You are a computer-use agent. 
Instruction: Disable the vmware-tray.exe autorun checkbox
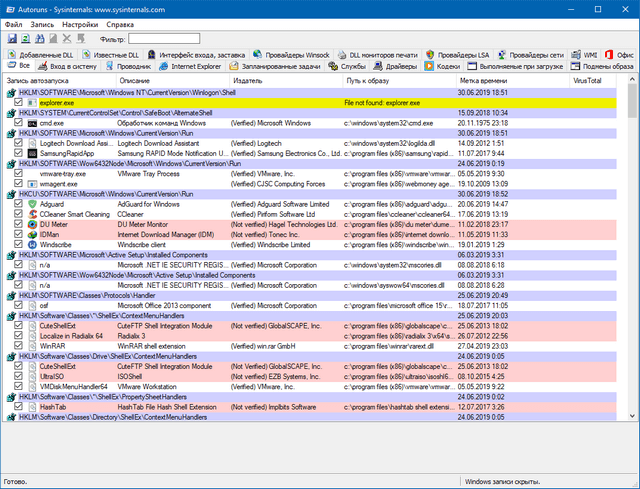19,173
